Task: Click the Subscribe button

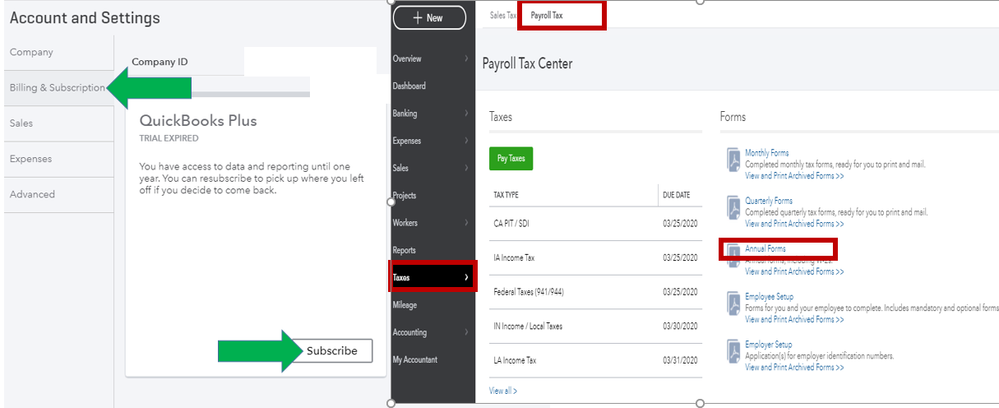Action: 332,351
